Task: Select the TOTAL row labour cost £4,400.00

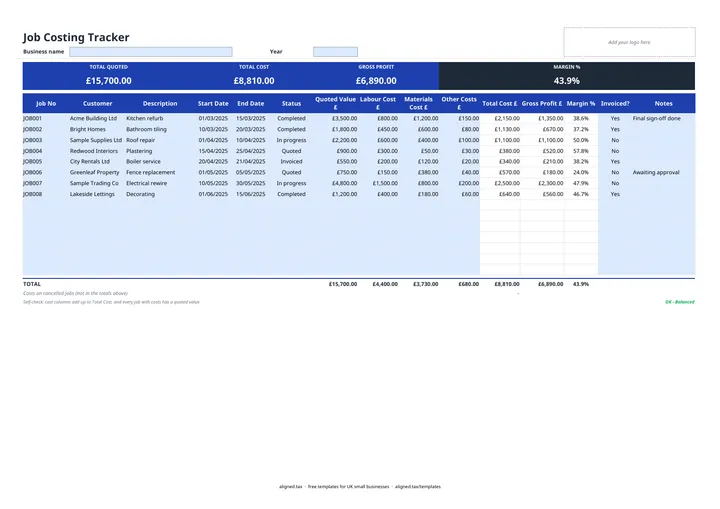Action: tap(385, 284)
